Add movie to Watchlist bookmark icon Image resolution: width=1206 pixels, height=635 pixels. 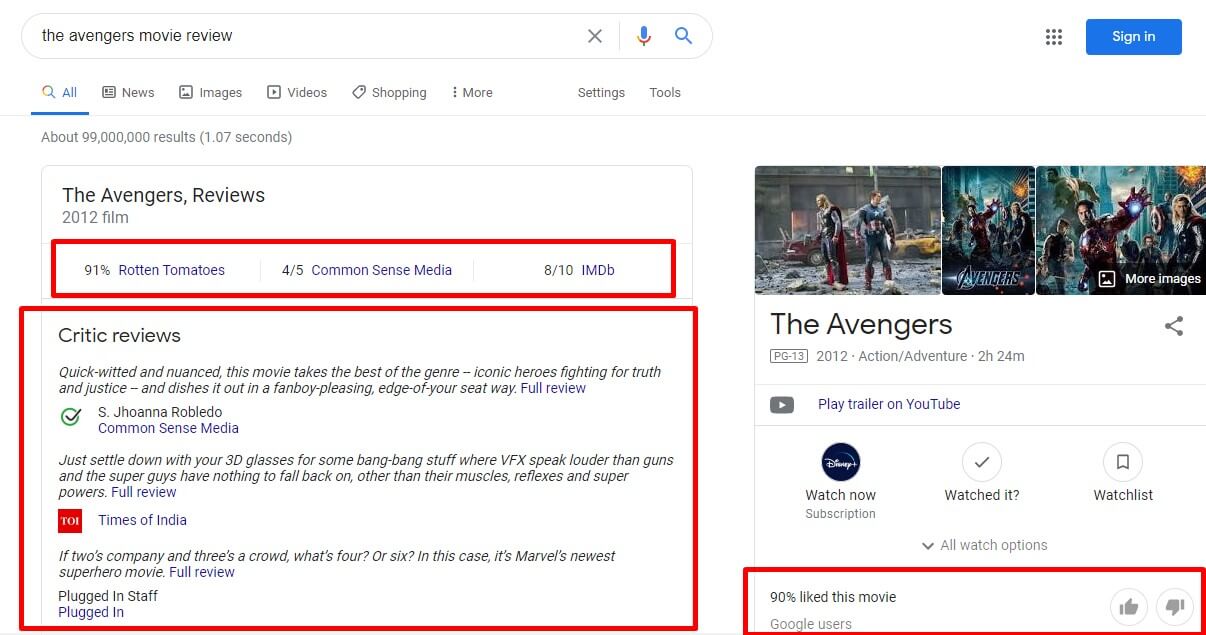(1122, 462)
